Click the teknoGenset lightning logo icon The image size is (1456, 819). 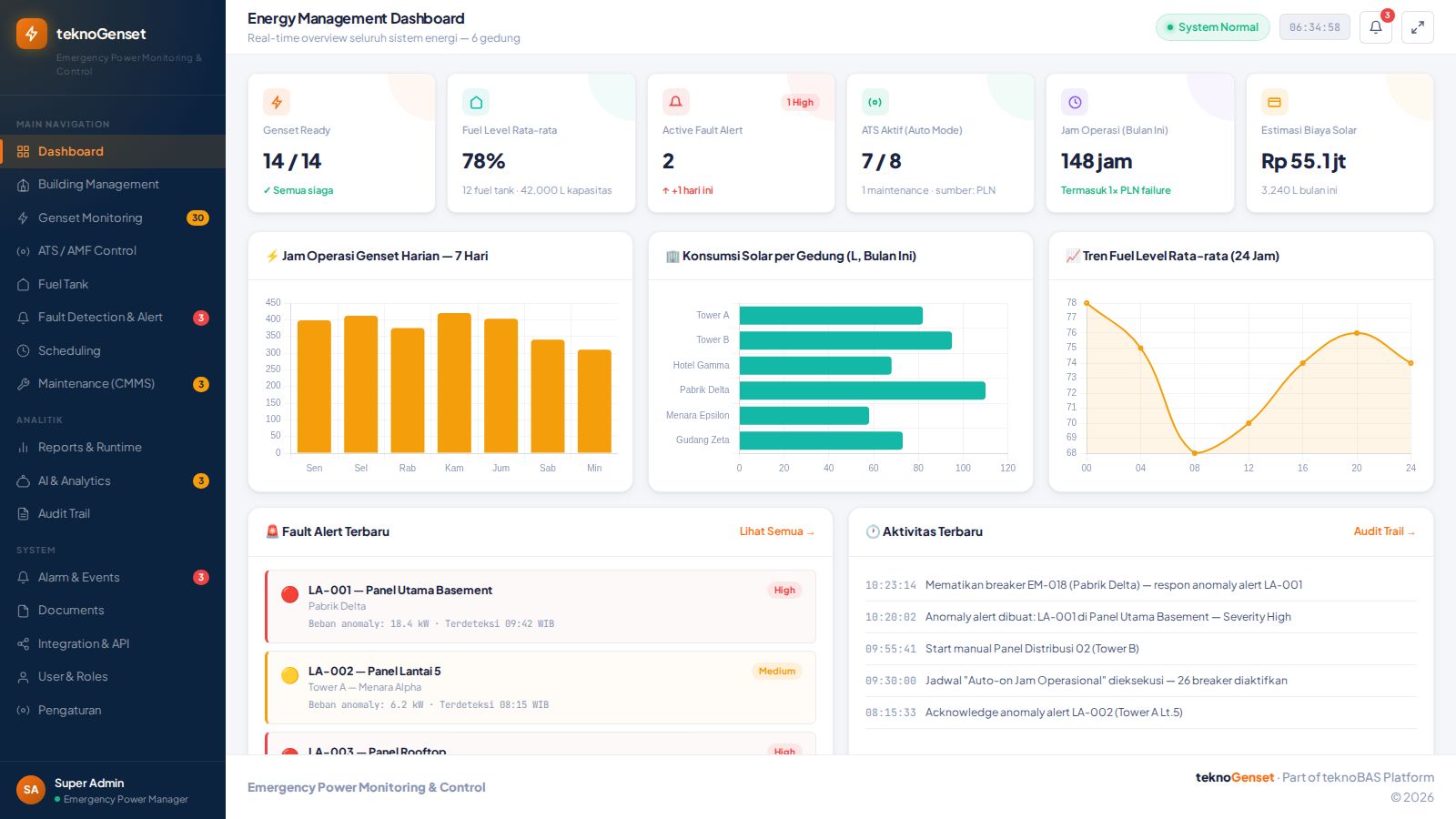tap(31, 34)
